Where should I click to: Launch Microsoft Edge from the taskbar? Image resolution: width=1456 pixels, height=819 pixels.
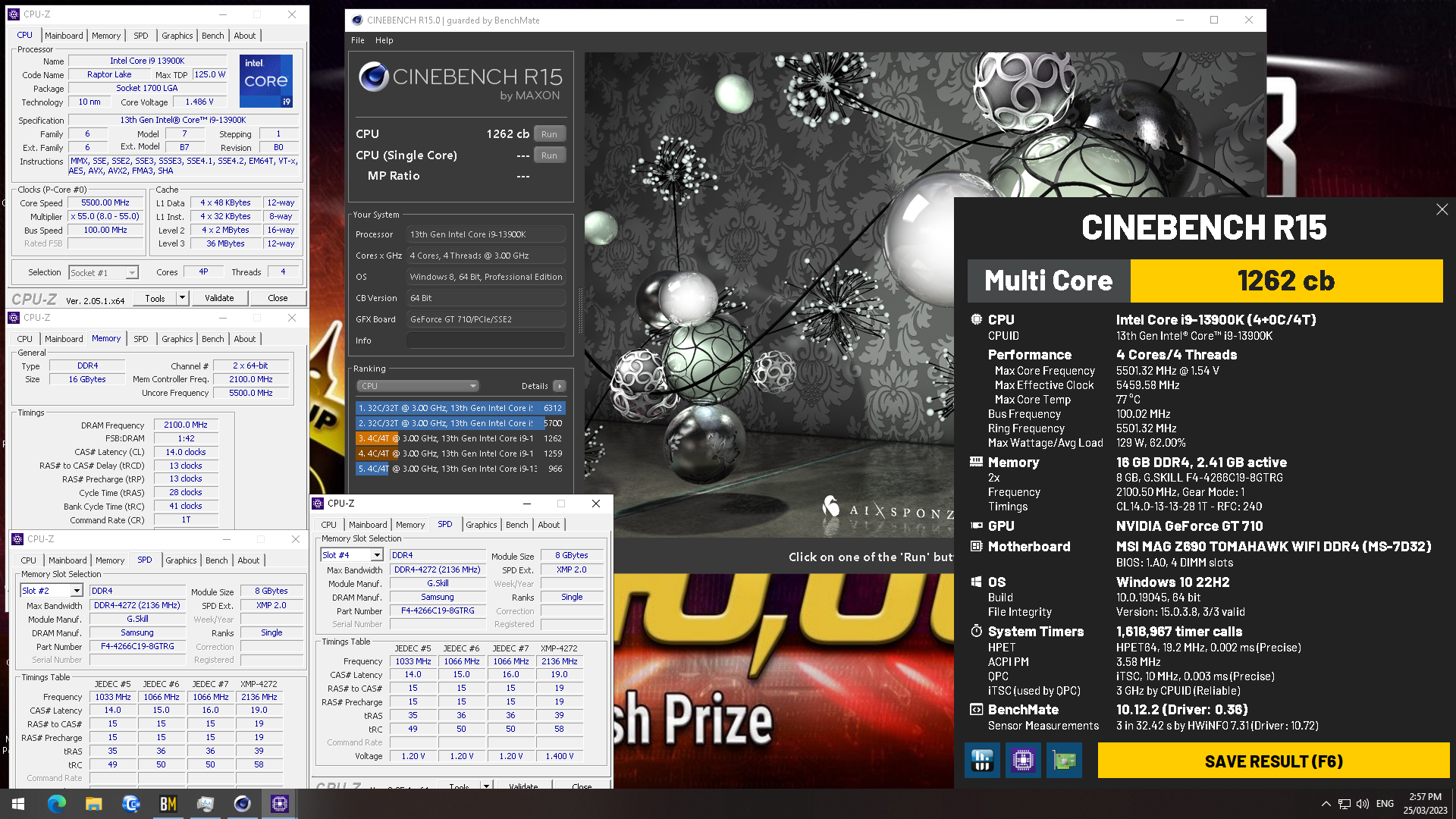[x=57, y=804]
